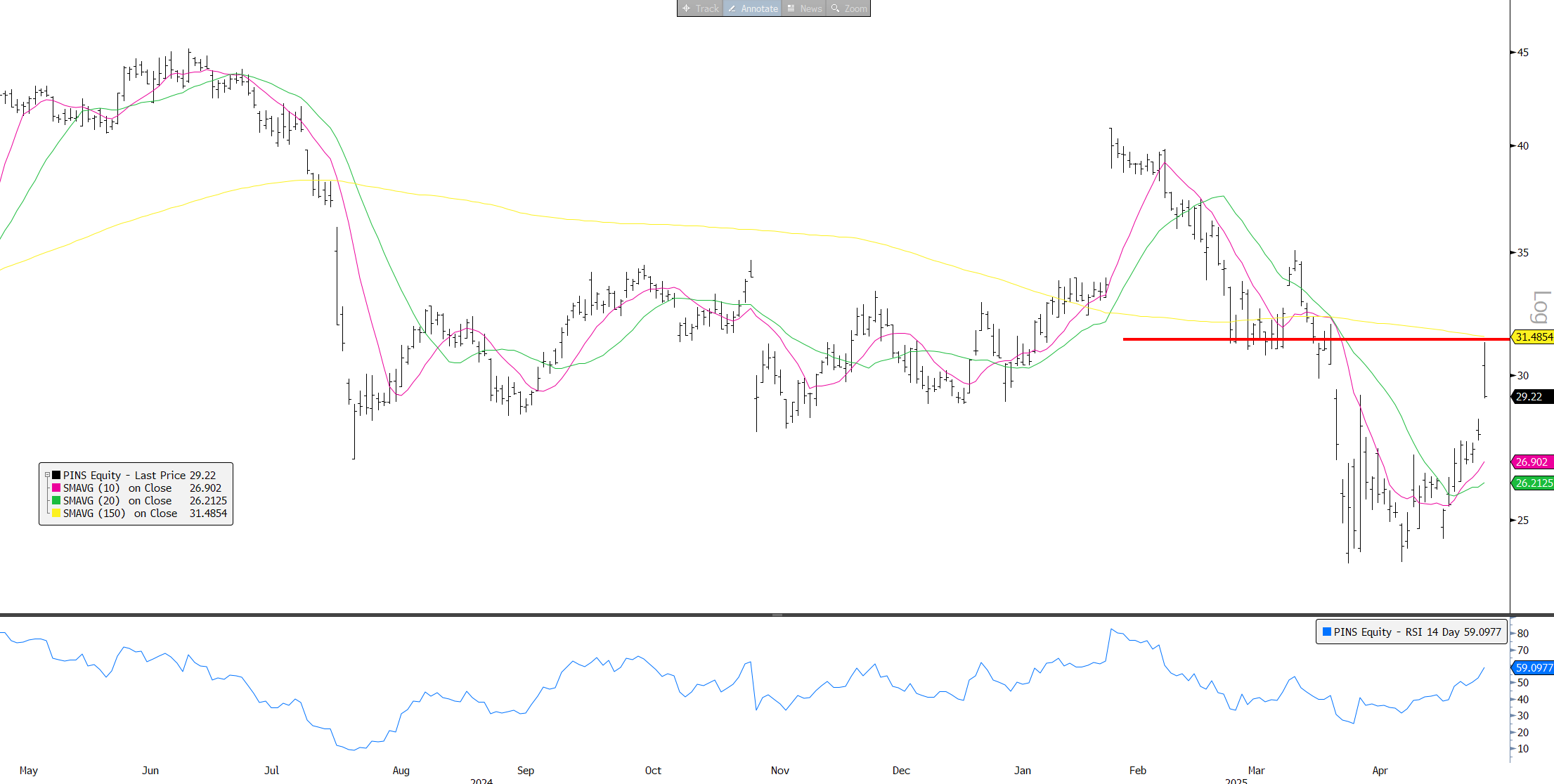
Task: Click the magenta SMAVG (10) swatch
Action: pos(56,488)
